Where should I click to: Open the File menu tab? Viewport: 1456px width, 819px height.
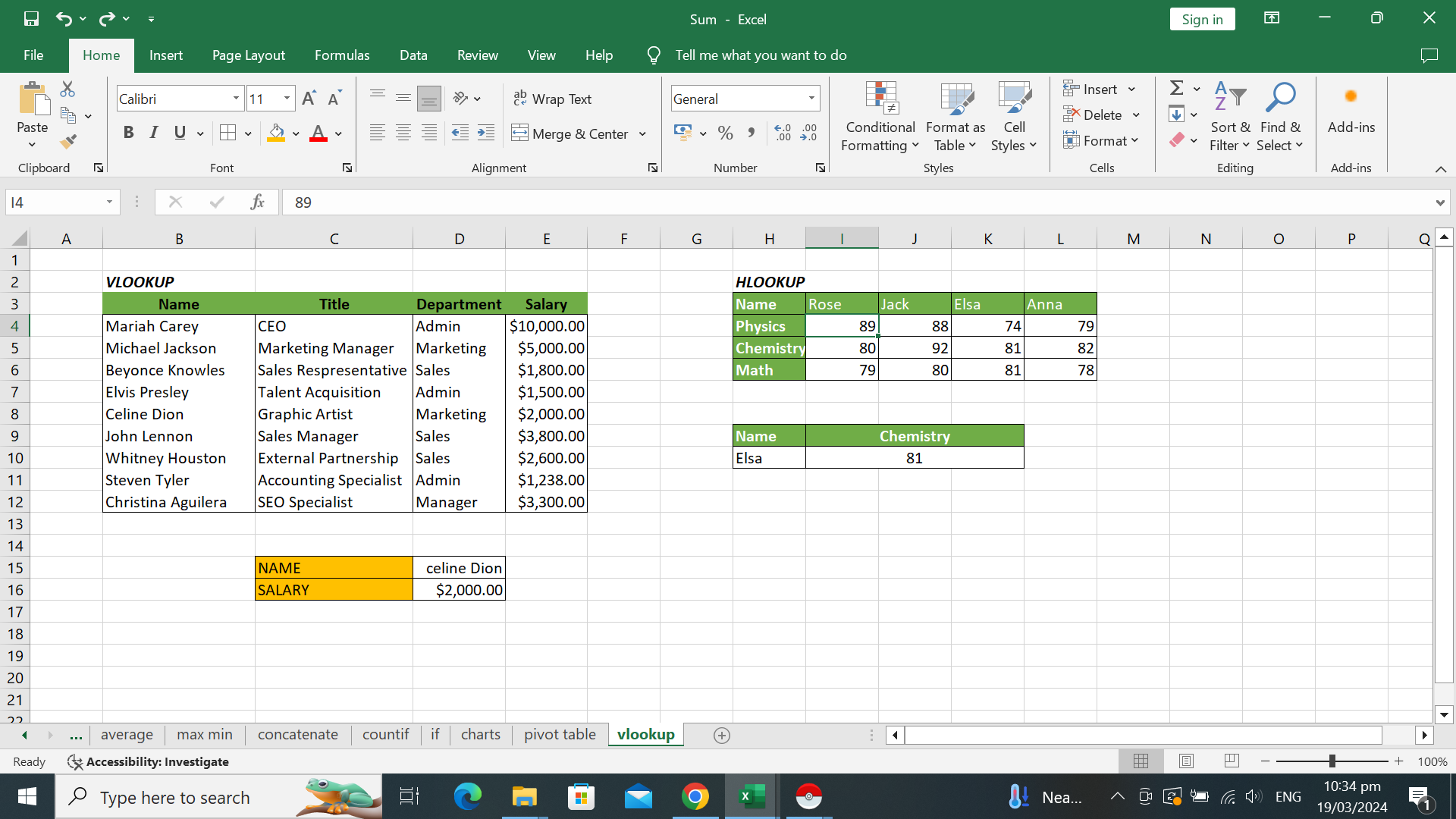(33, 55)
